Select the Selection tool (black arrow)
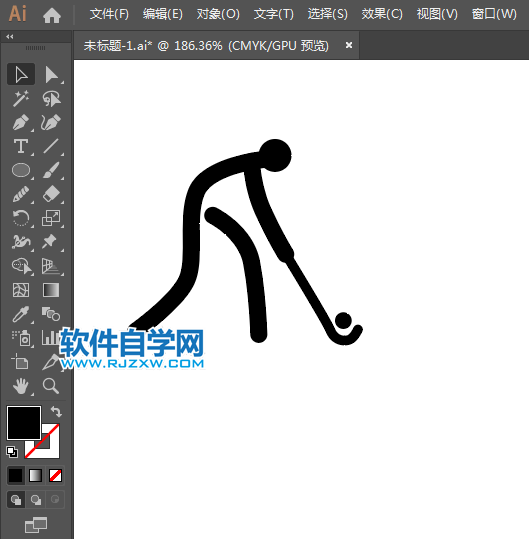Image resolution: width=529 pixels, height=539 pixels. [21, 74]
